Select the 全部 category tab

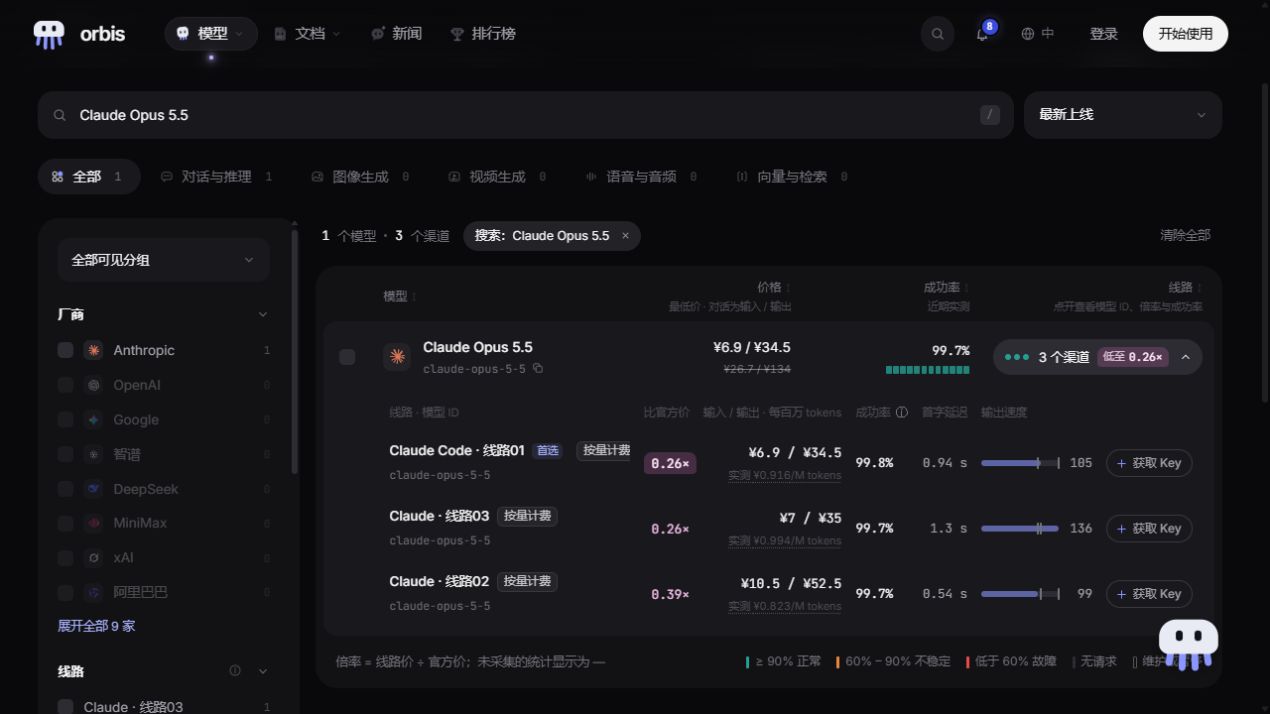pos(88,176)
